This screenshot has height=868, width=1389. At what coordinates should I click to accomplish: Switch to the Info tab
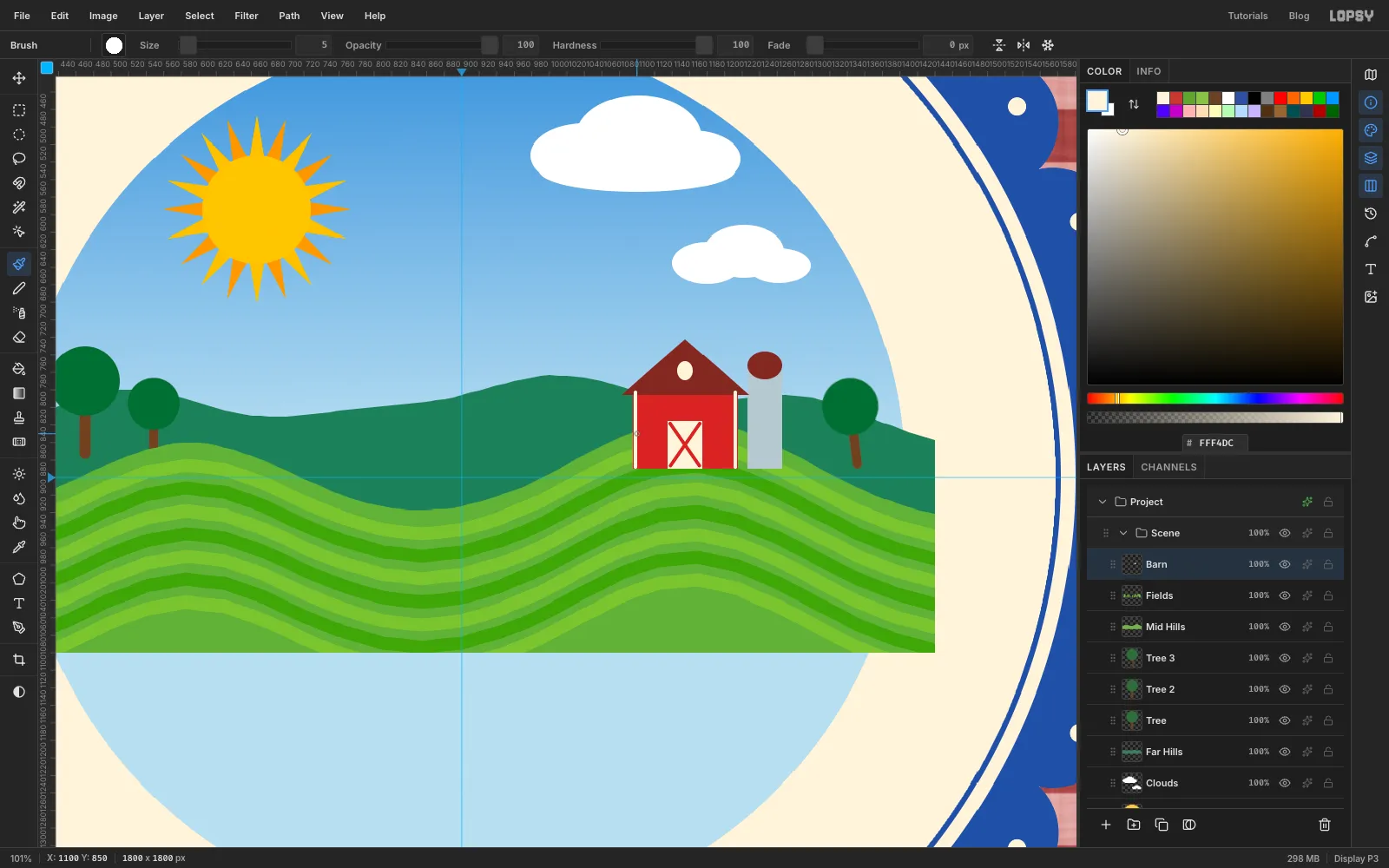(x=1149, y=71)
